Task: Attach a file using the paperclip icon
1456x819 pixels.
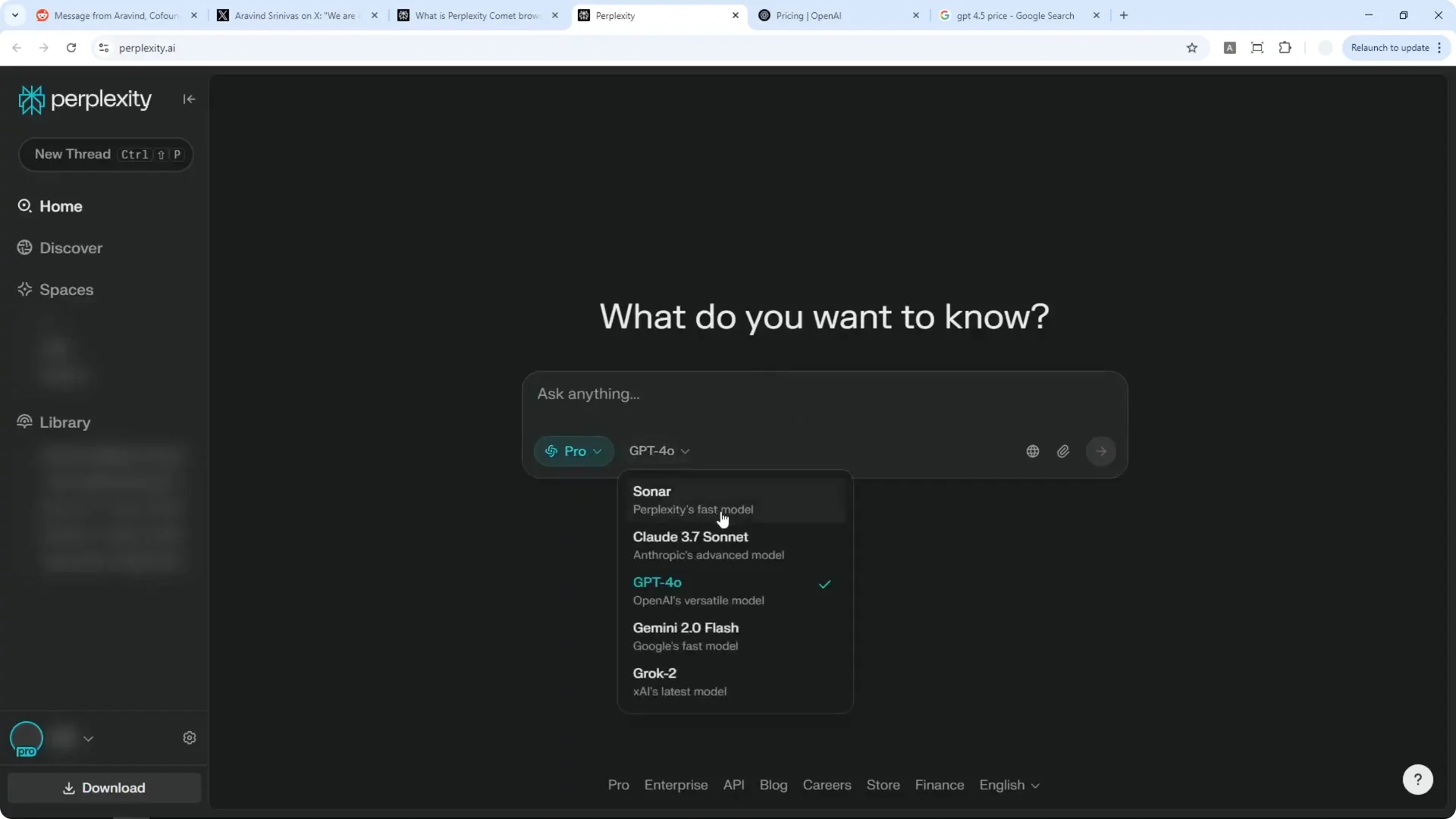Action: click(1063, 450)
